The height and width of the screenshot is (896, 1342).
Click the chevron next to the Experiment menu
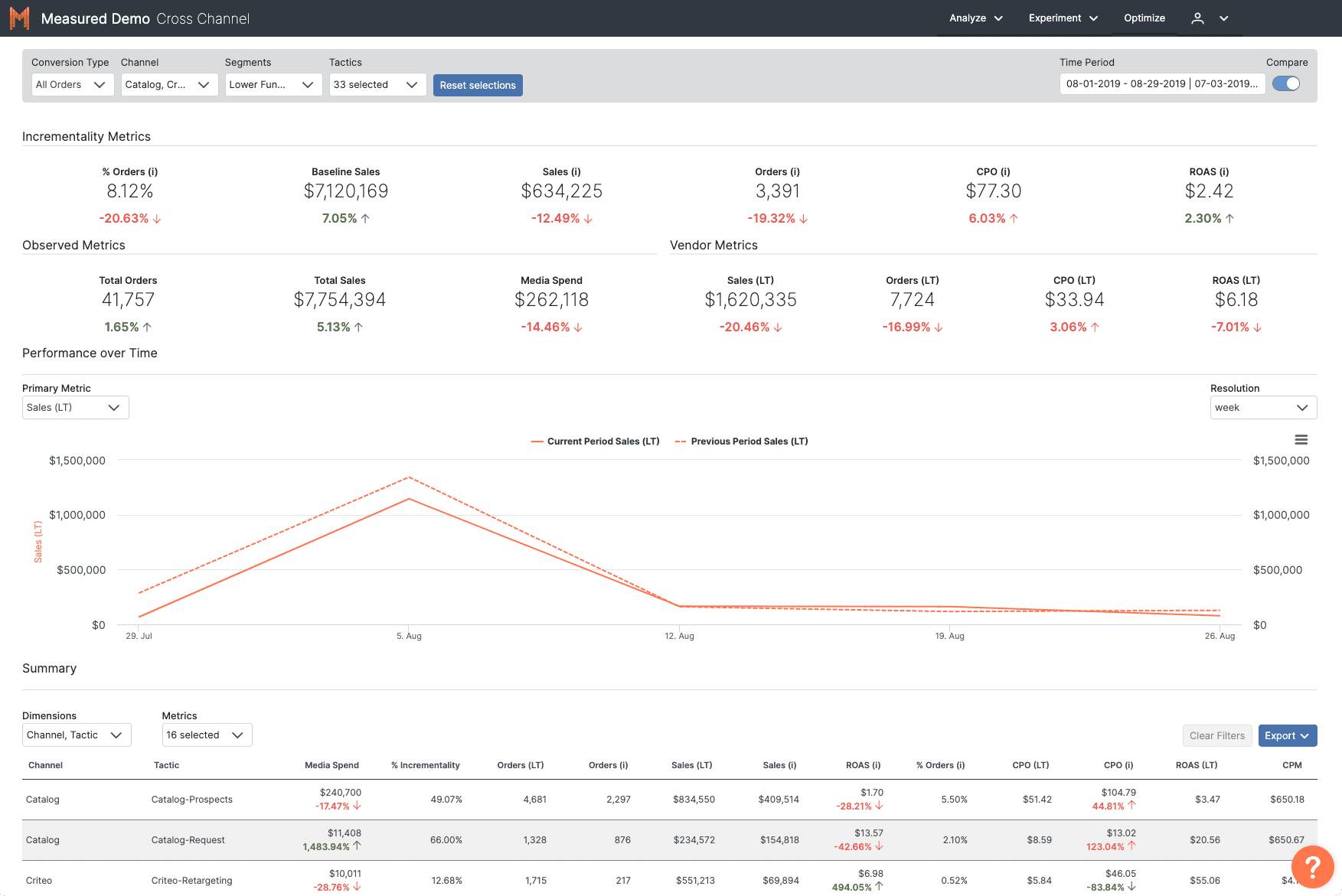(1093, 18)
